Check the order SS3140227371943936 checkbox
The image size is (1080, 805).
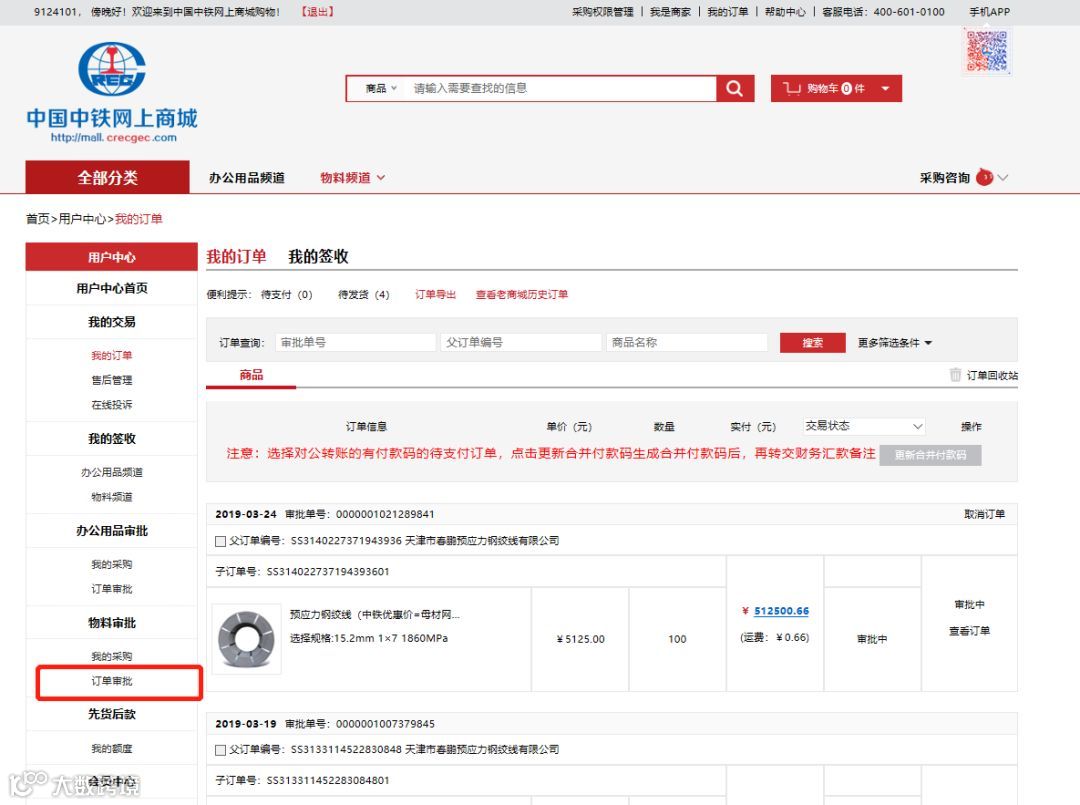coord(220,541)
